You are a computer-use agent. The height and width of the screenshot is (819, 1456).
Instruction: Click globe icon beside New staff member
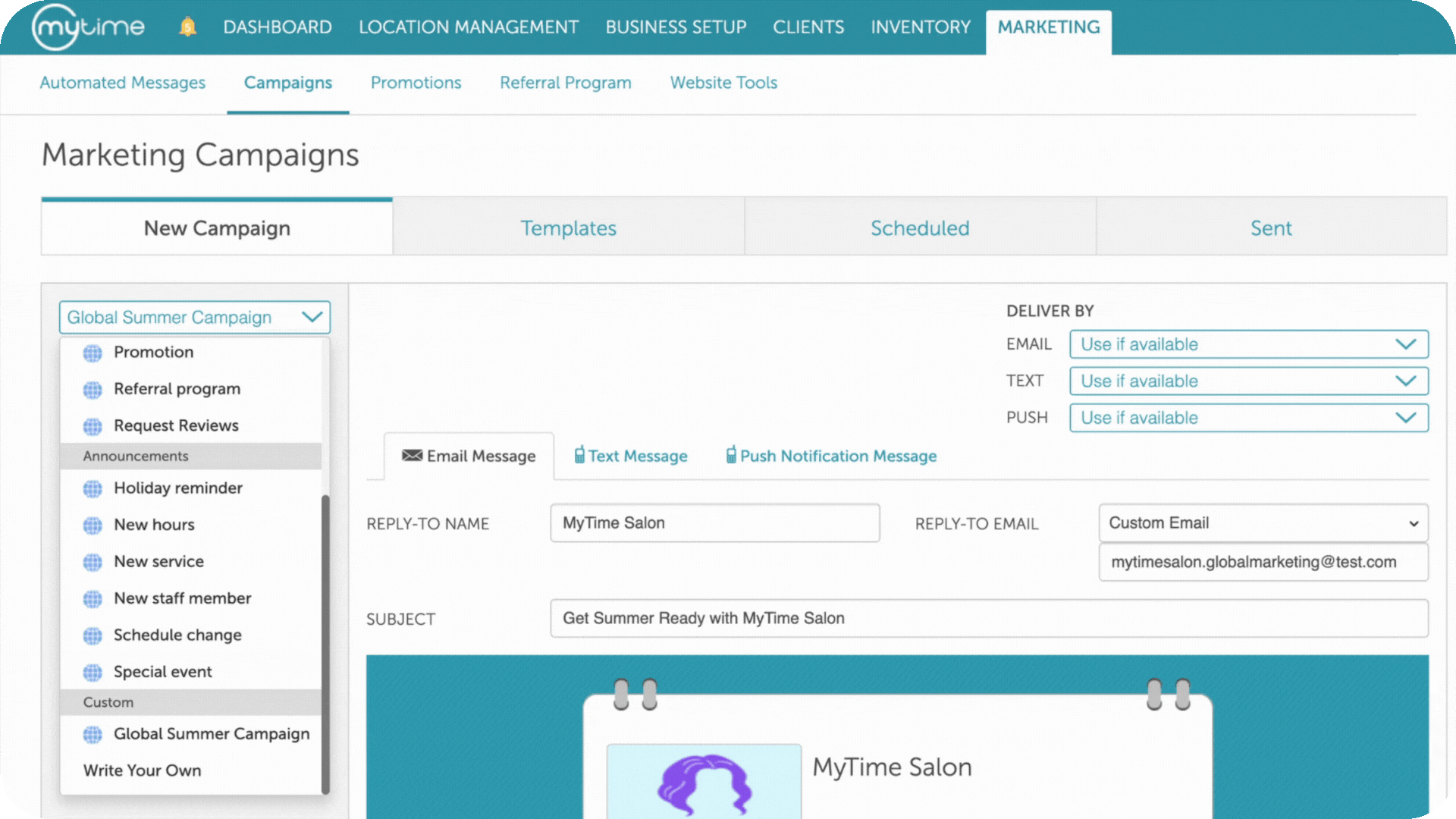pos(93,599)
